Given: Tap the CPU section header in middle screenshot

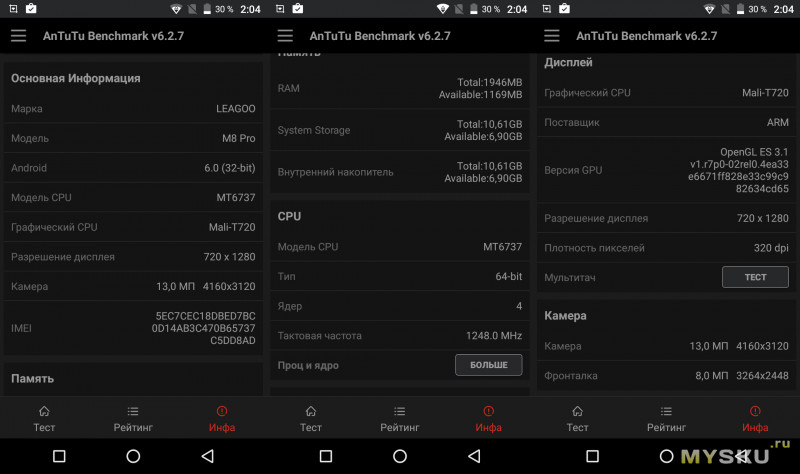Looking at the screenshot, I should tap(289, 216).
